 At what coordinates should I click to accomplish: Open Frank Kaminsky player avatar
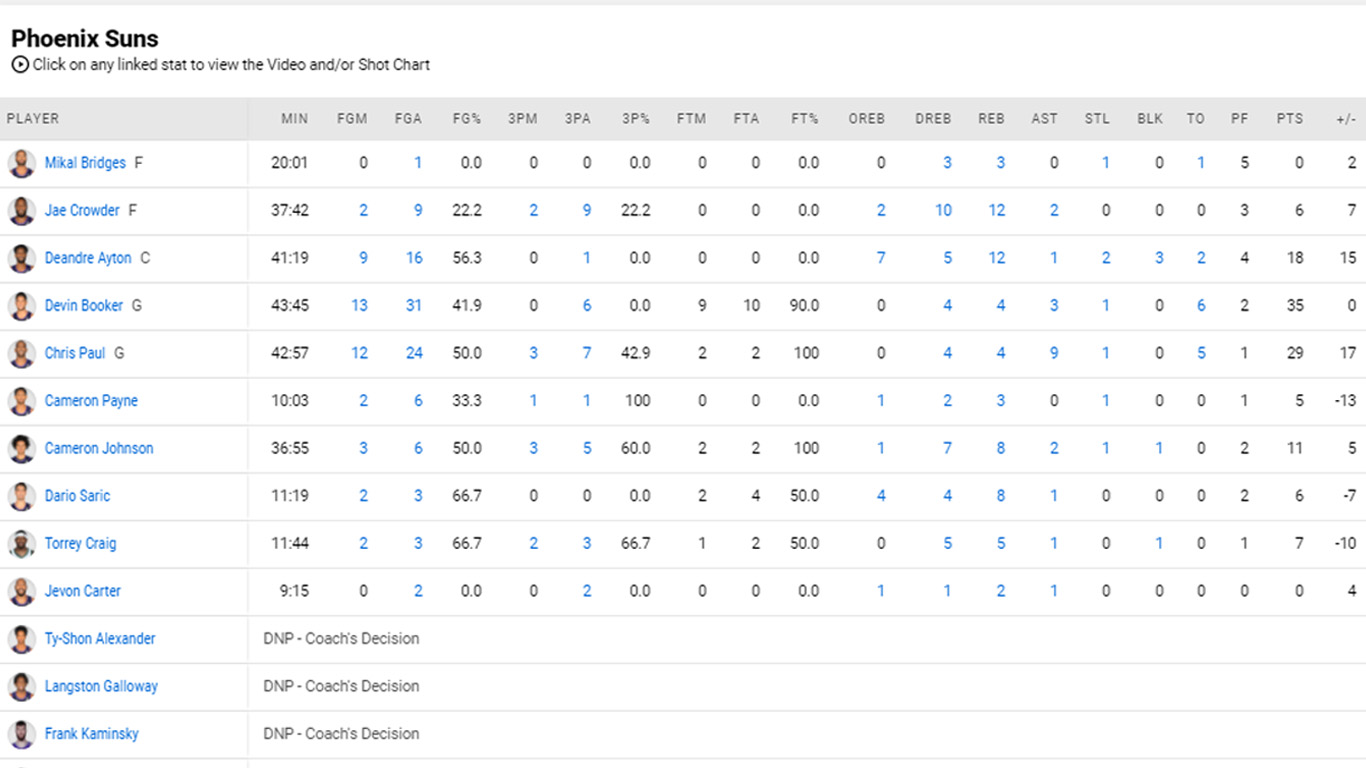[x=21, y=734]
